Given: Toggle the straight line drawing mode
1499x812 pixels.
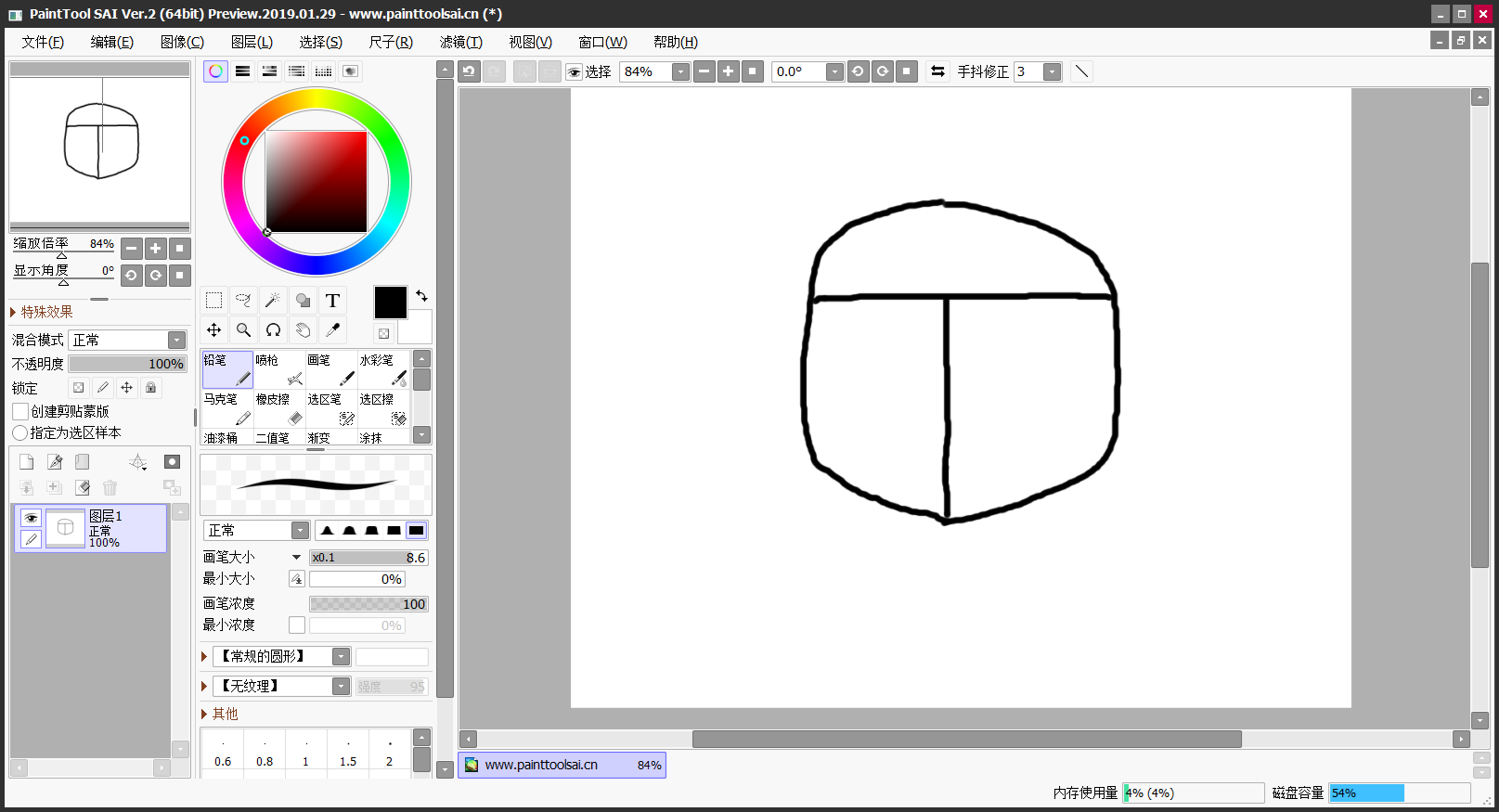Looking at the screenshot, I should [1081, 71].
